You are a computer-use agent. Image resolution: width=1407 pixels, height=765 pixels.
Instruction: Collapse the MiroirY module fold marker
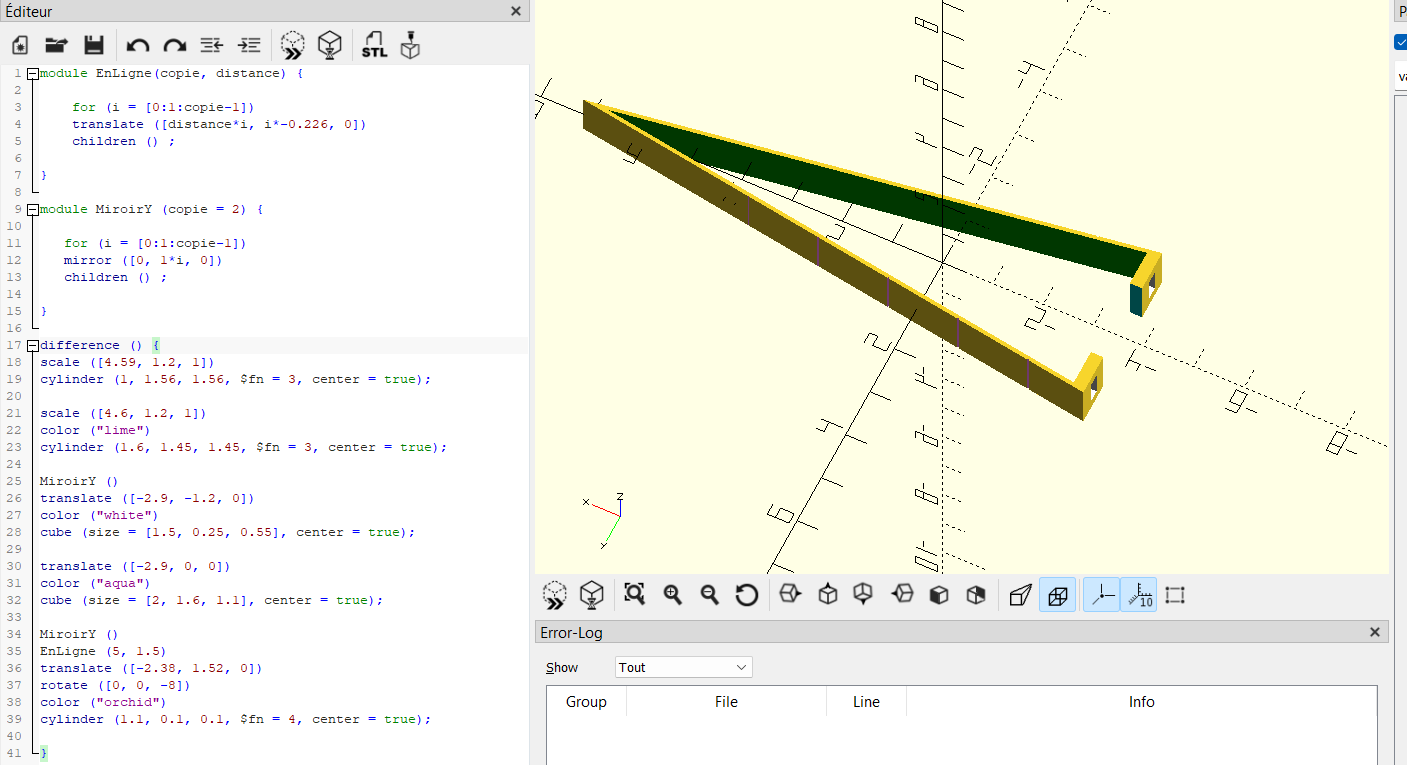pyautogui.click(x=34, y=210)
